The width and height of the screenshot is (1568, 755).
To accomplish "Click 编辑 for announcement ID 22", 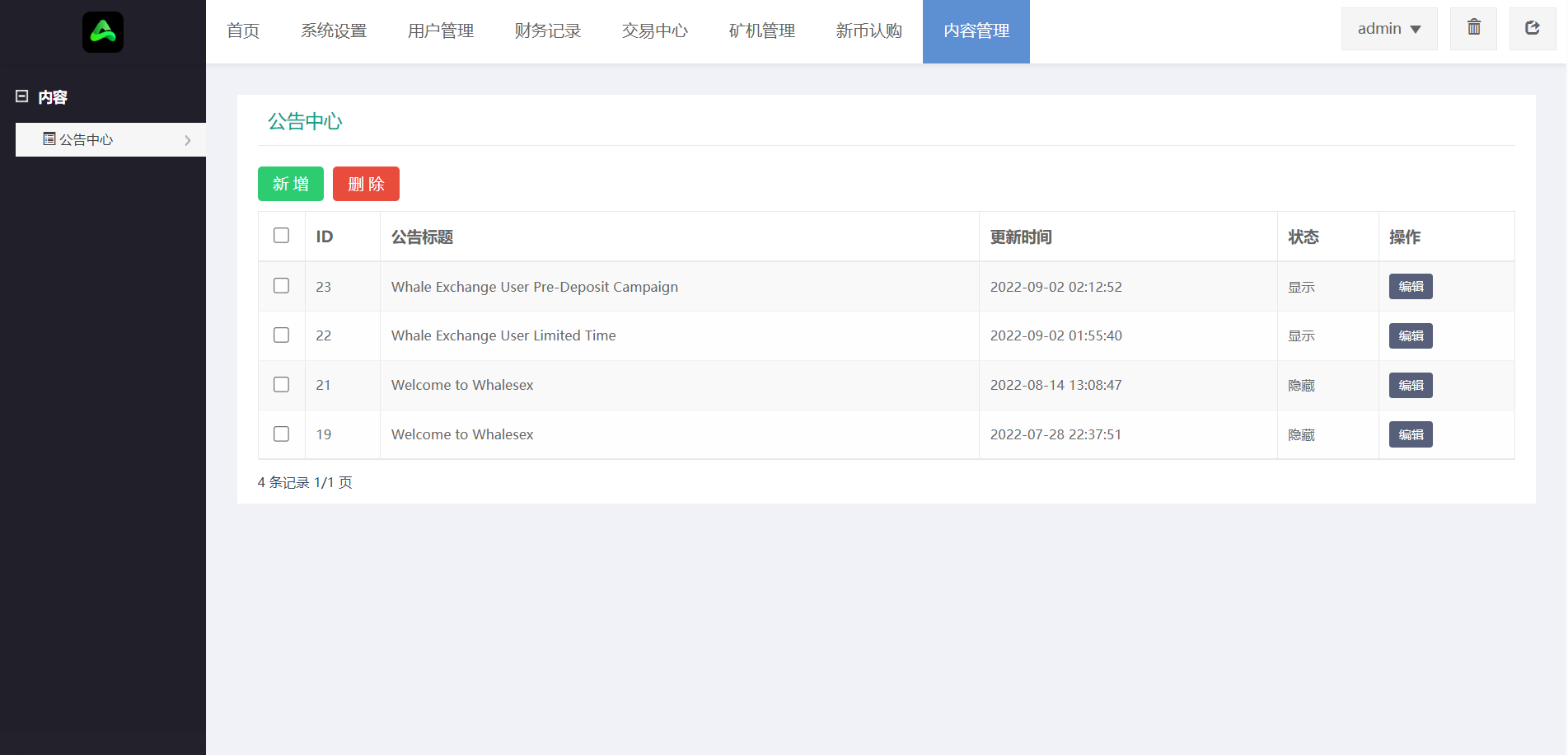I will 1410,336.
